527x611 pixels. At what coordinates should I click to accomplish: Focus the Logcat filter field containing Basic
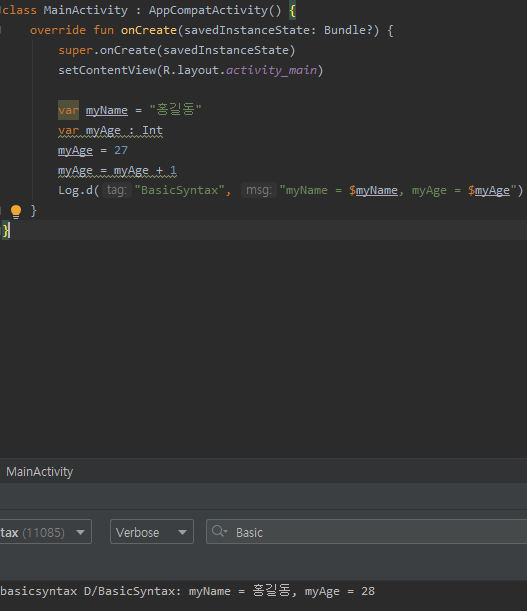pos(366,532)
